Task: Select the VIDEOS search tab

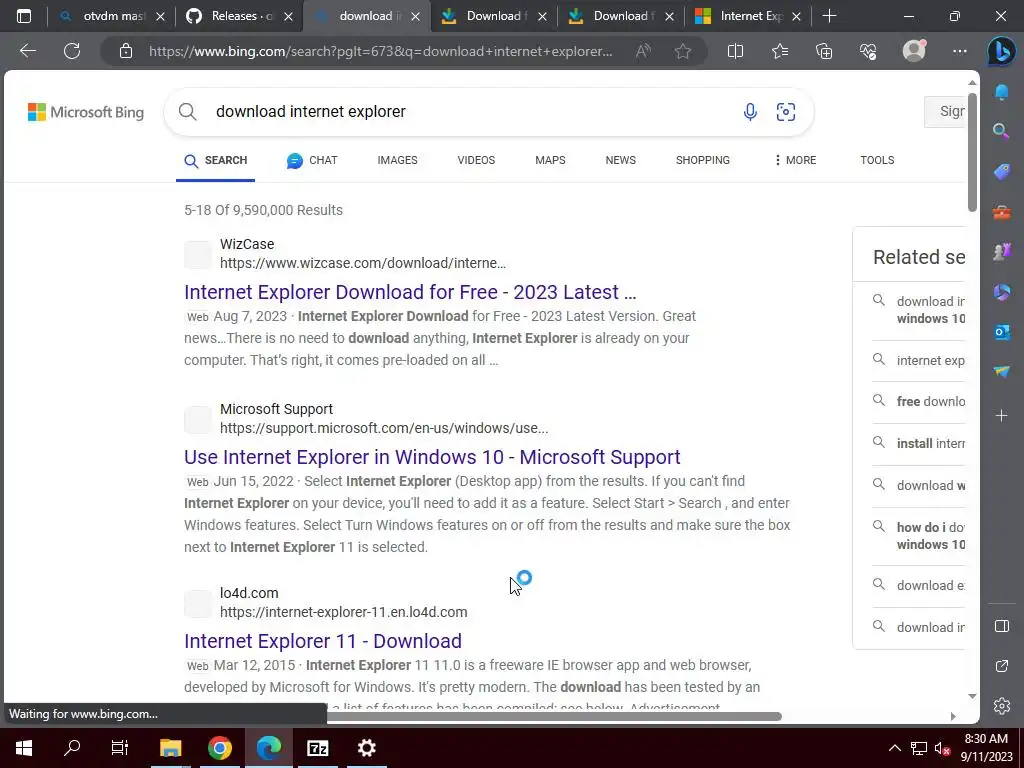Action: [x=476, y=160]
